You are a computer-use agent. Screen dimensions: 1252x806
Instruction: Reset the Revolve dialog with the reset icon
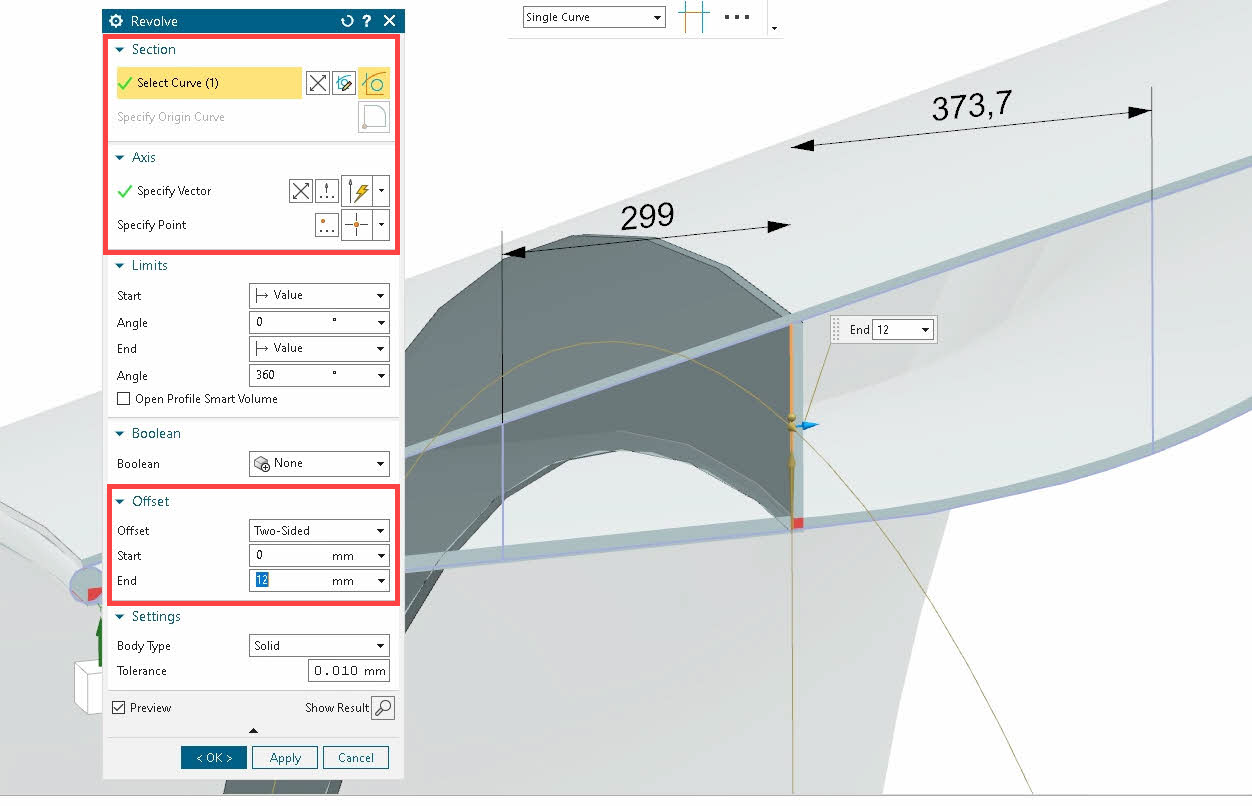pyautogui.click(x=347, y=21)
